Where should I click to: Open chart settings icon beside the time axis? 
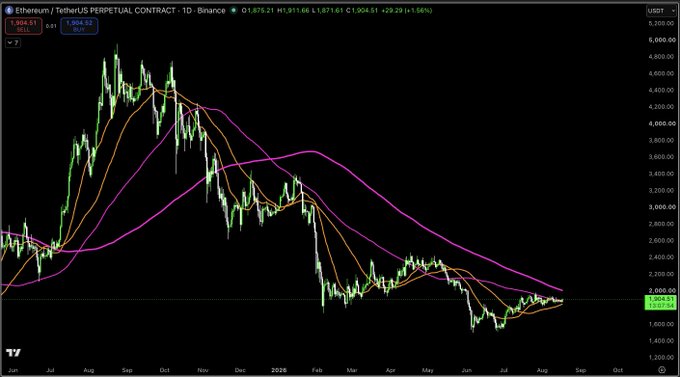point(662,370)
